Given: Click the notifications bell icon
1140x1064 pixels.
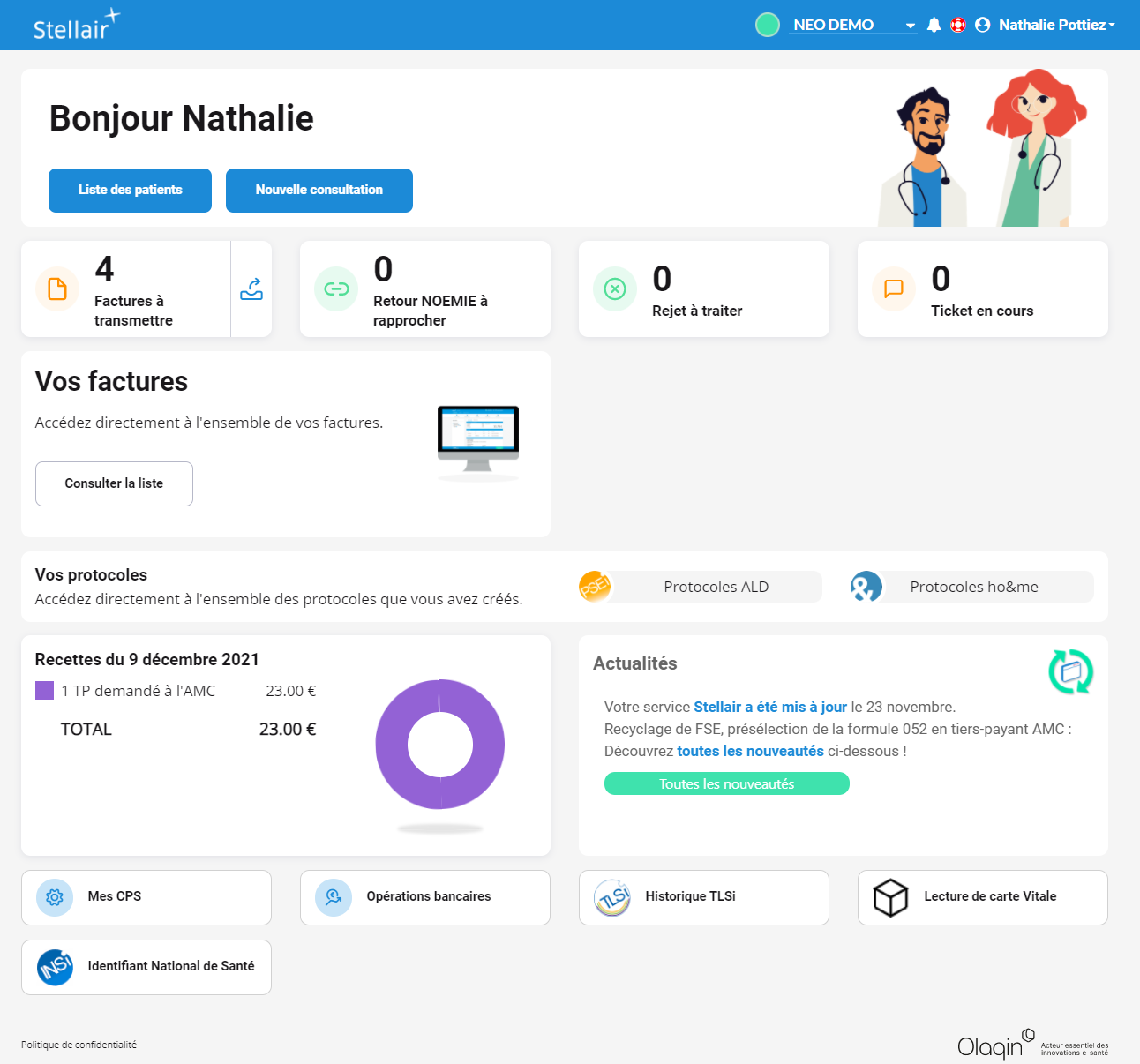Looking at the screenshot, I should (x=934, y=25).
